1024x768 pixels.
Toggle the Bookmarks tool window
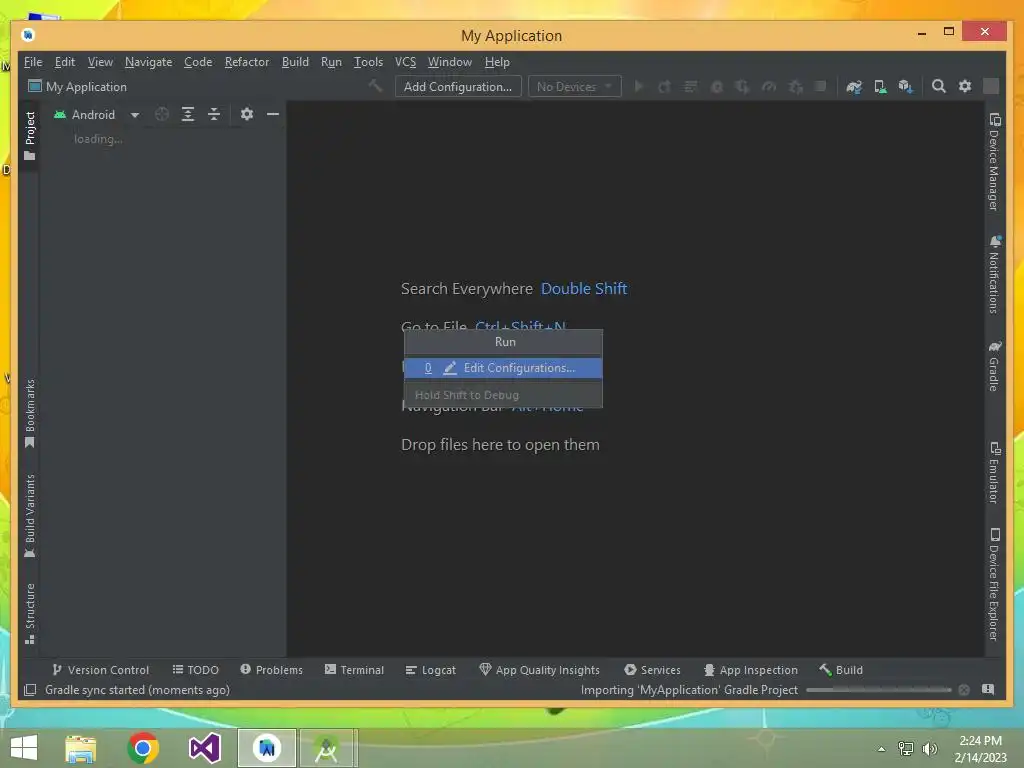(29, 413)
